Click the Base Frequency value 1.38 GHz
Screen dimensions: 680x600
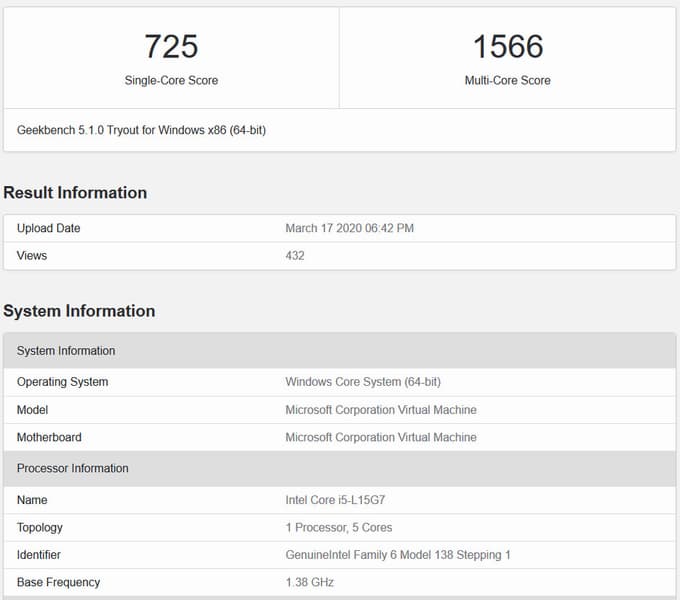(310, 582)
